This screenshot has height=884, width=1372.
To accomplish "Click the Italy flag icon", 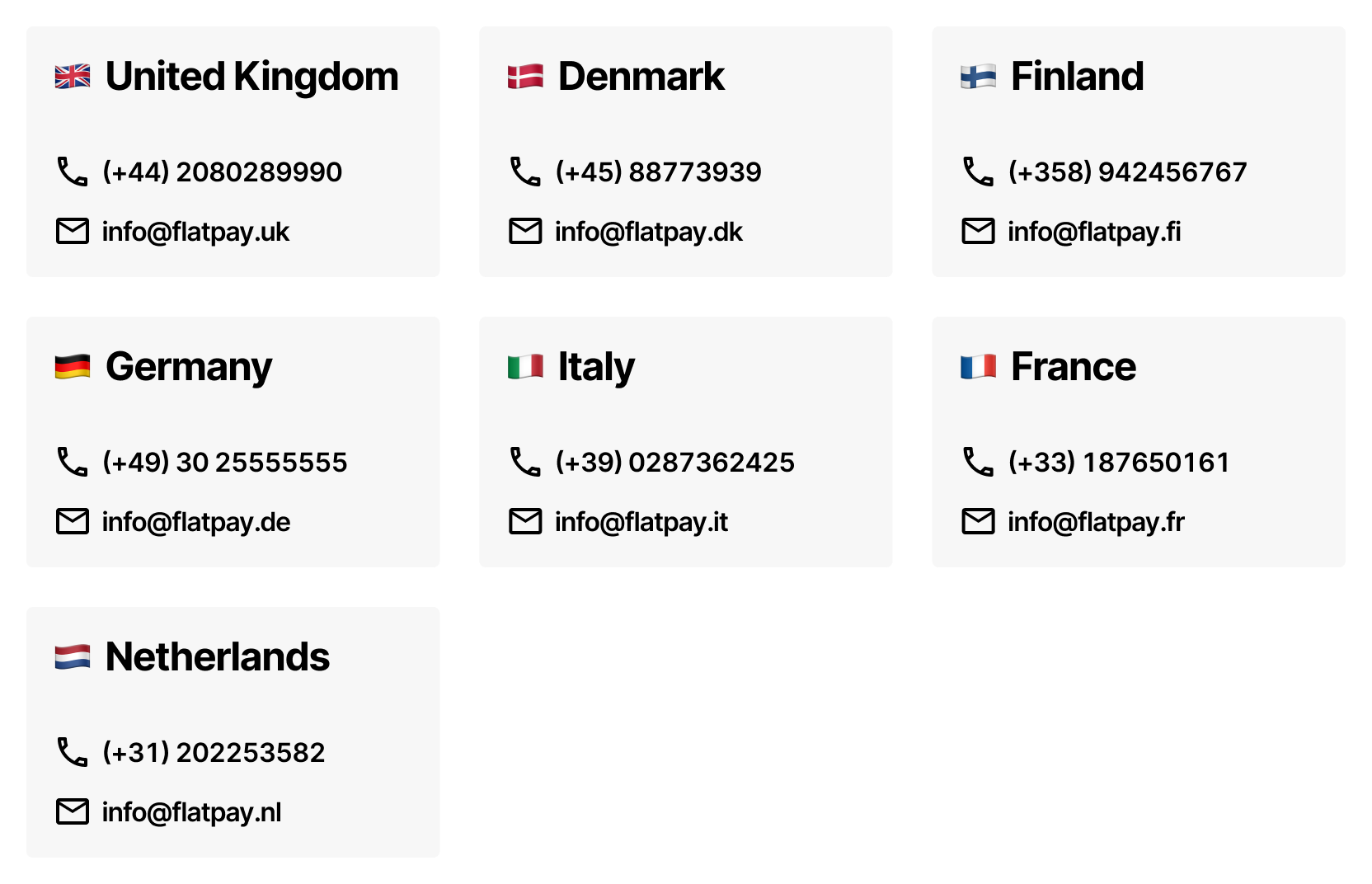I will pos(525,367).
